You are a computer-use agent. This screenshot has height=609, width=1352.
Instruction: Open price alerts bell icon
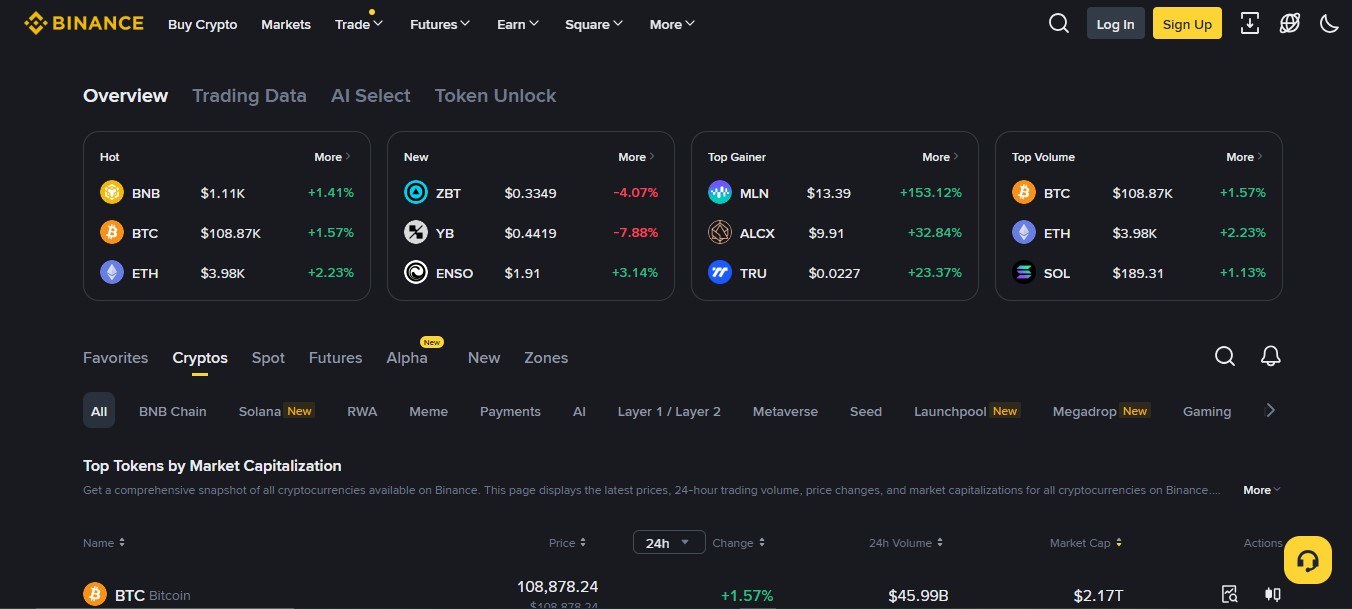tap(1271, 357)
